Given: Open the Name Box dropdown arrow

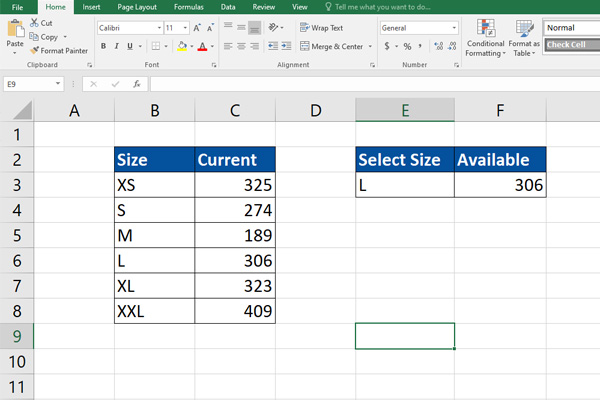Looking at the screenshot, I should click(60, 85).
